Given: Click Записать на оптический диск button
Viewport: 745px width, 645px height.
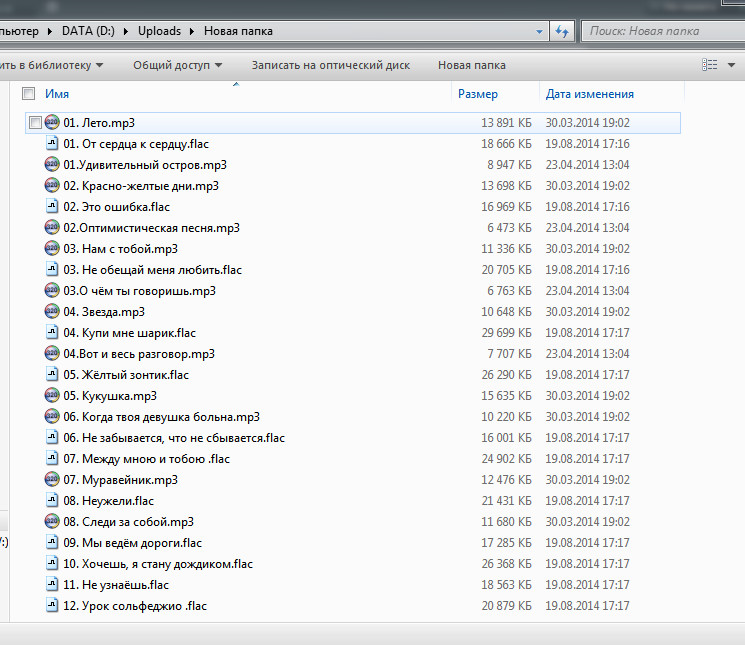Looking at the screenshot, I should (x=330, y=65).
